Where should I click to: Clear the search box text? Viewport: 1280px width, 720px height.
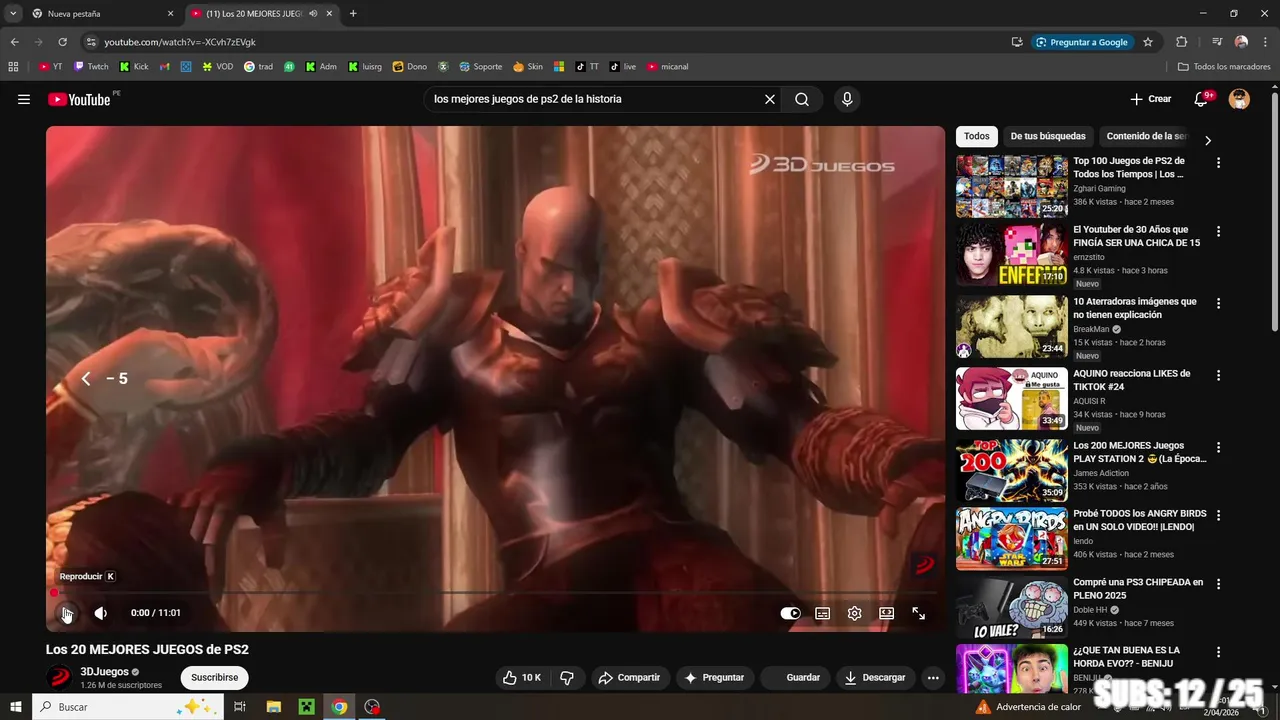769,99
